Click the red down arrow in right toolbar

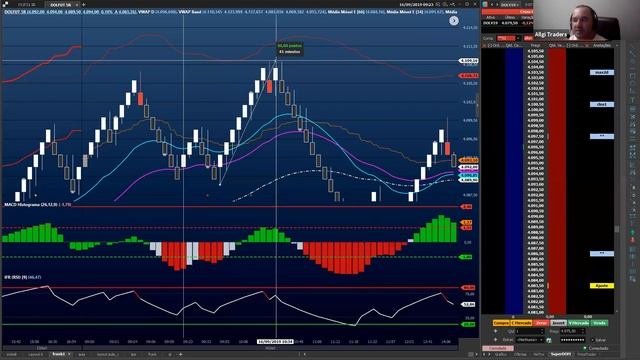click(x=633, y=240)
